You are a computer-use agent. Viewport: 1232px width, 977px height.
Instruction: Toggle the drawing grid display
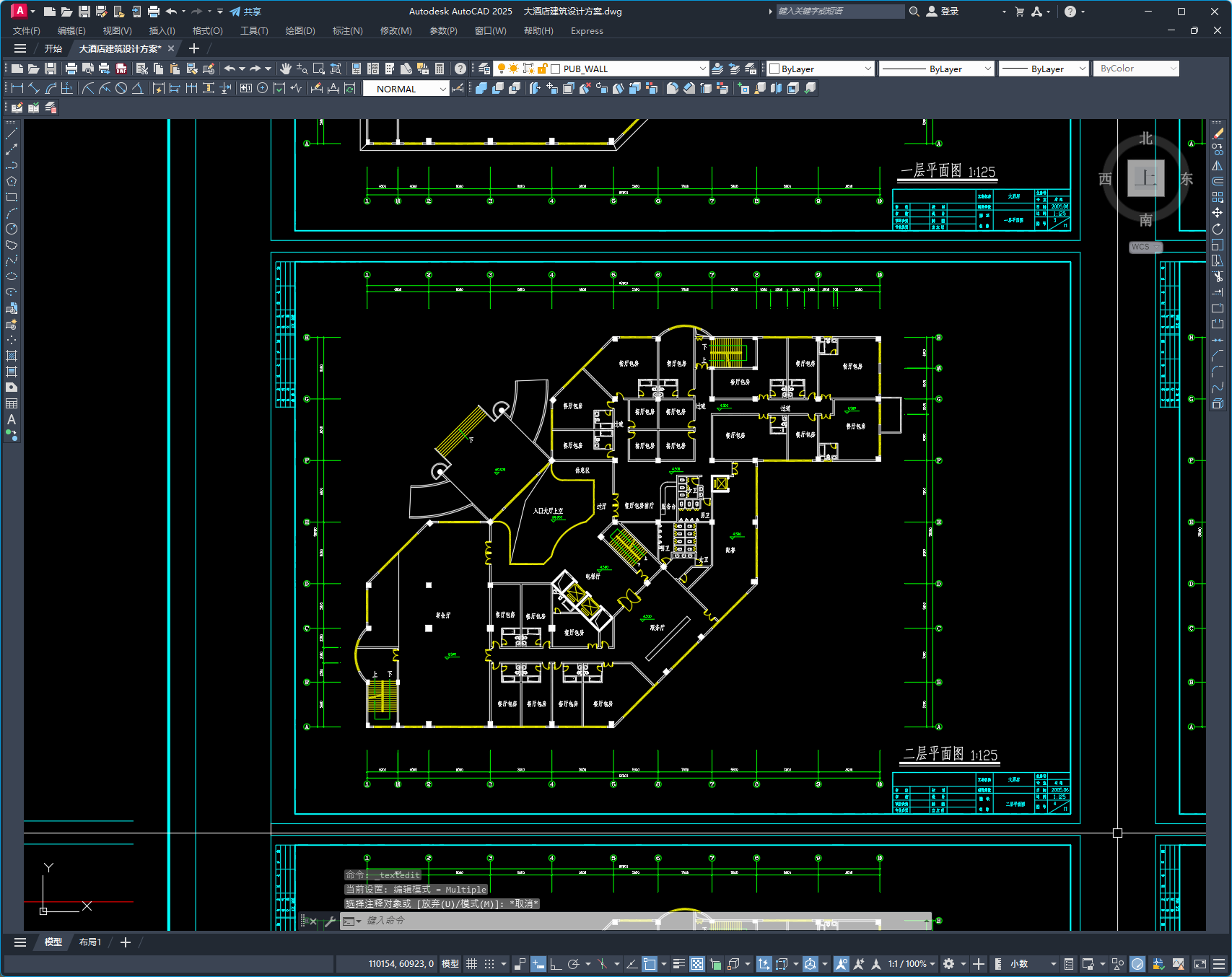[471, 964]
